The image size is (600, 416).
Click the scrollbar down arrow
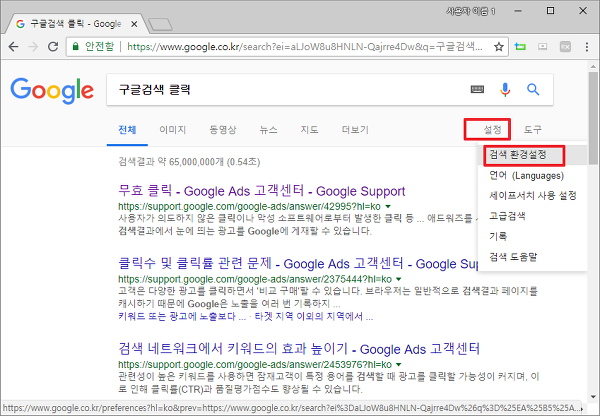(593, 397)
